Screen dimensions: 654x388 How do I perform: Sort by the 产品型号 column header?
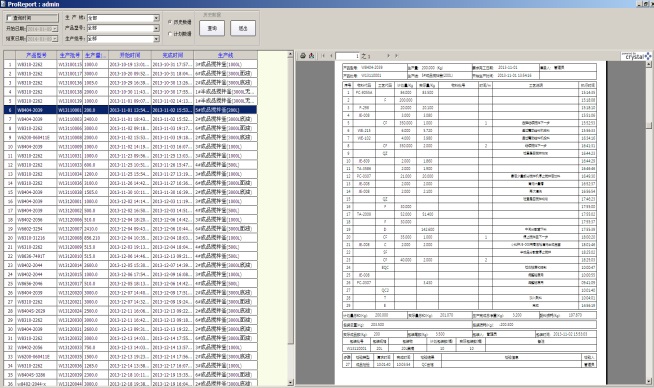coord(36,55)
